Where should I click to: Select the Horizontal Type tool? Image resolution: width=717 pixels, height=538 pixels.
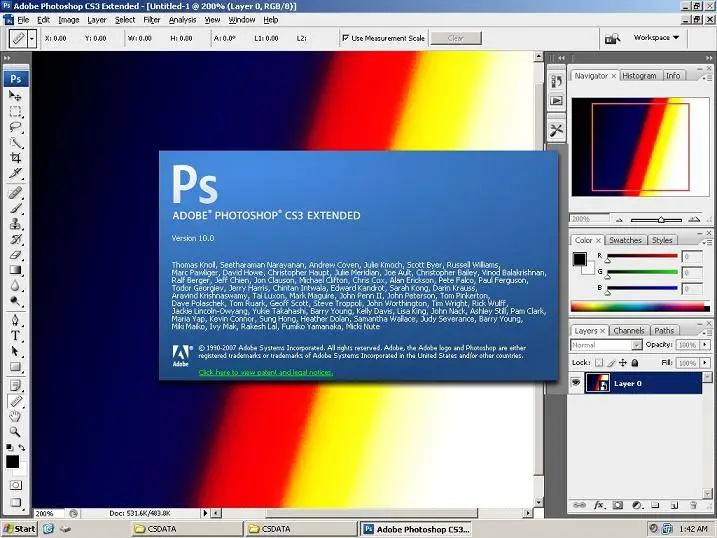[15, 336]
